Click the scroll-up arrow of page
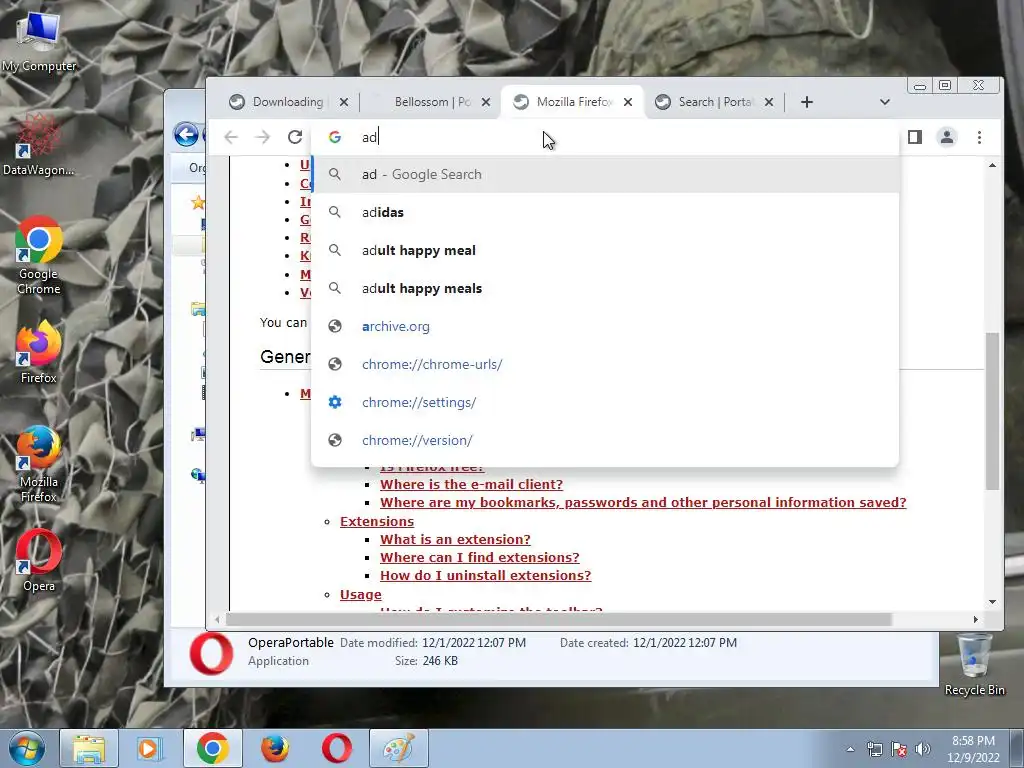The width and height of the screenshot is (1024, 768). (993, 166)
